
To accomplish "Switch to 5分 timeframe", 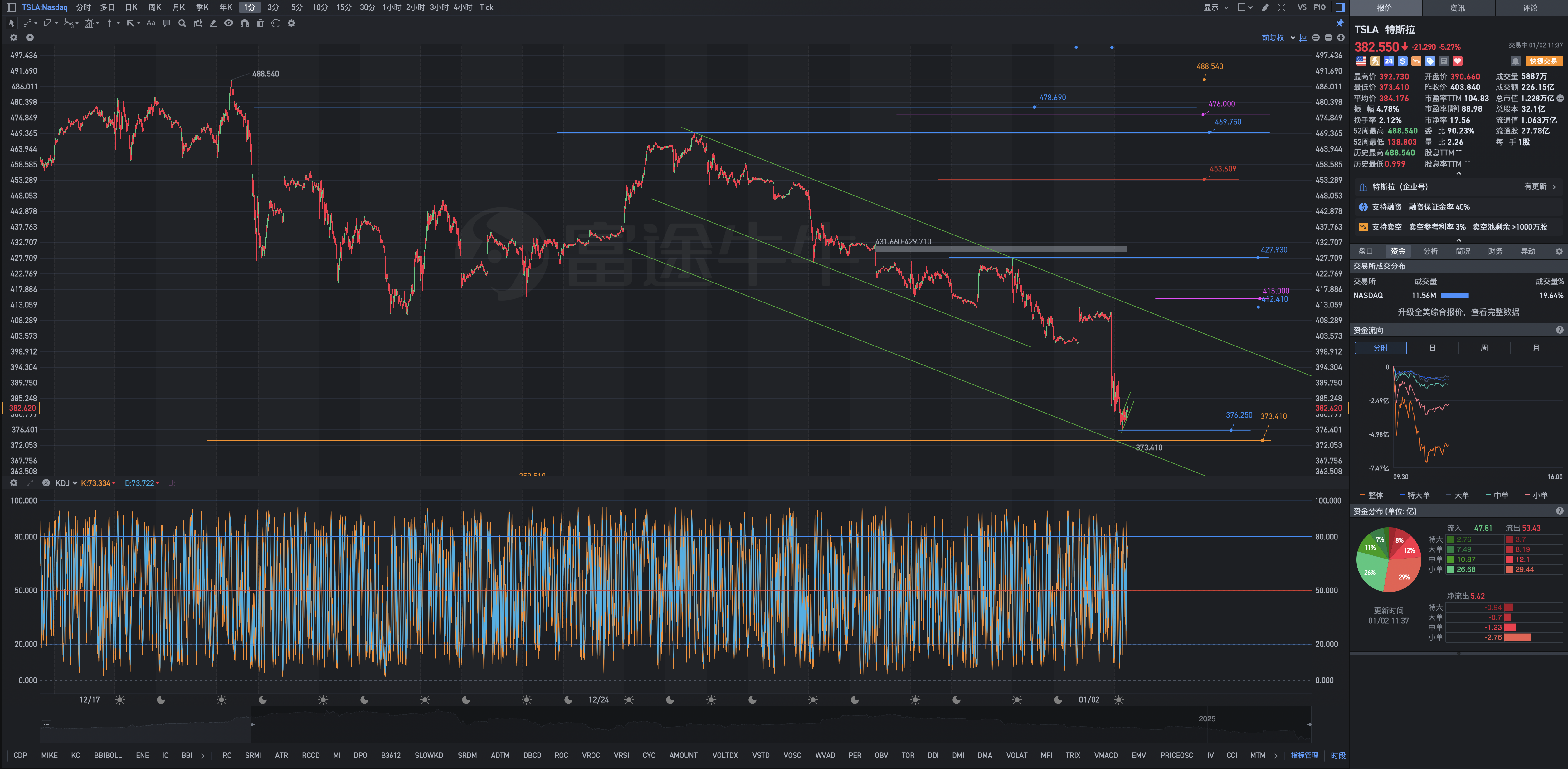I will point(296,7).
